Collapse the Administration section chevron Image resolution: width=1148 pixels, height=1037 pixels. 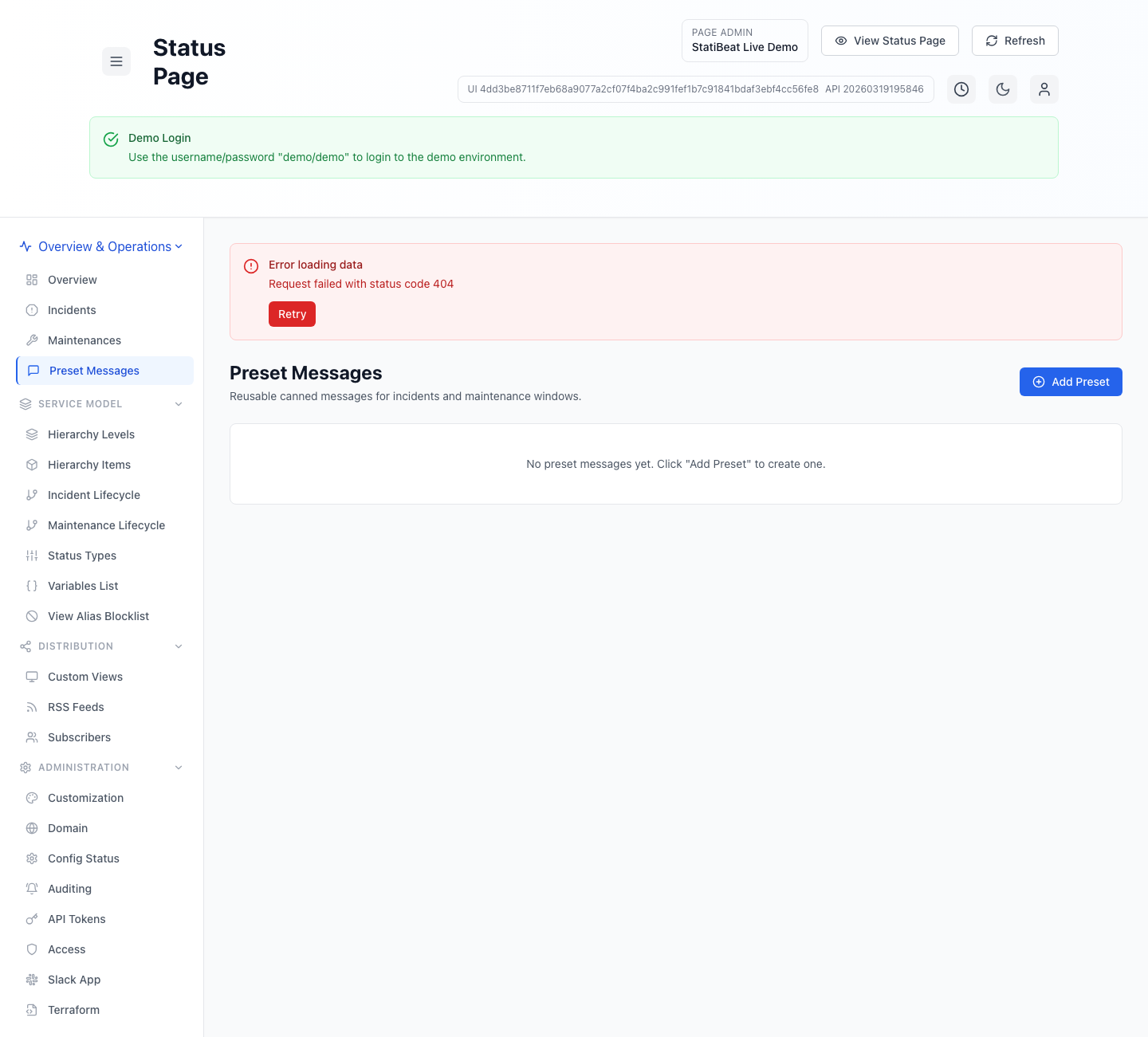click(x=179, y=768)
